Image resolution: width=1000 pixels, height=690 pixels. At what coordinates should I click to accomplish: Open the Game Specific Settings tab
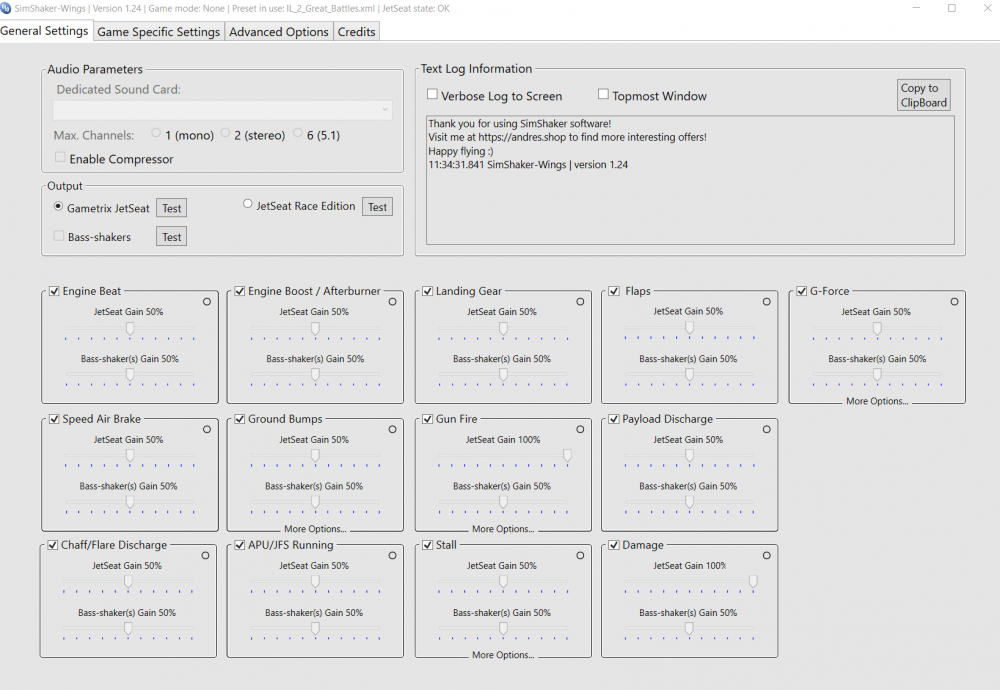coord(159,32)
